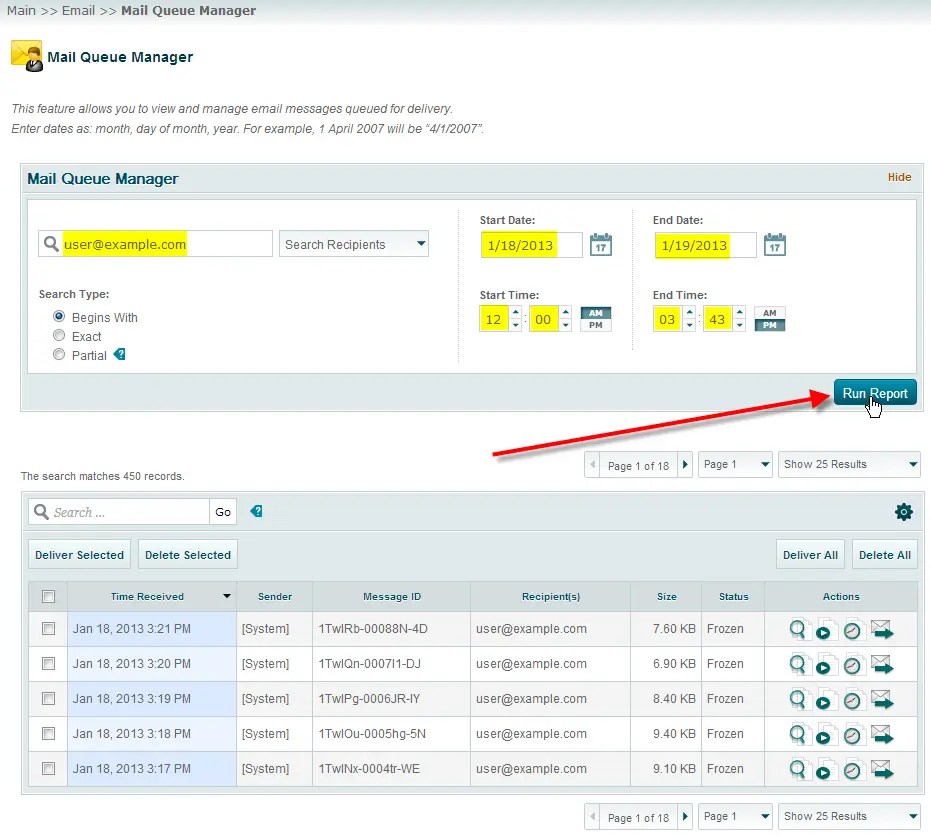931x840 pixels.
Task: View the message from Jan 18, 3:21 PM
Action: click(797, 630)
